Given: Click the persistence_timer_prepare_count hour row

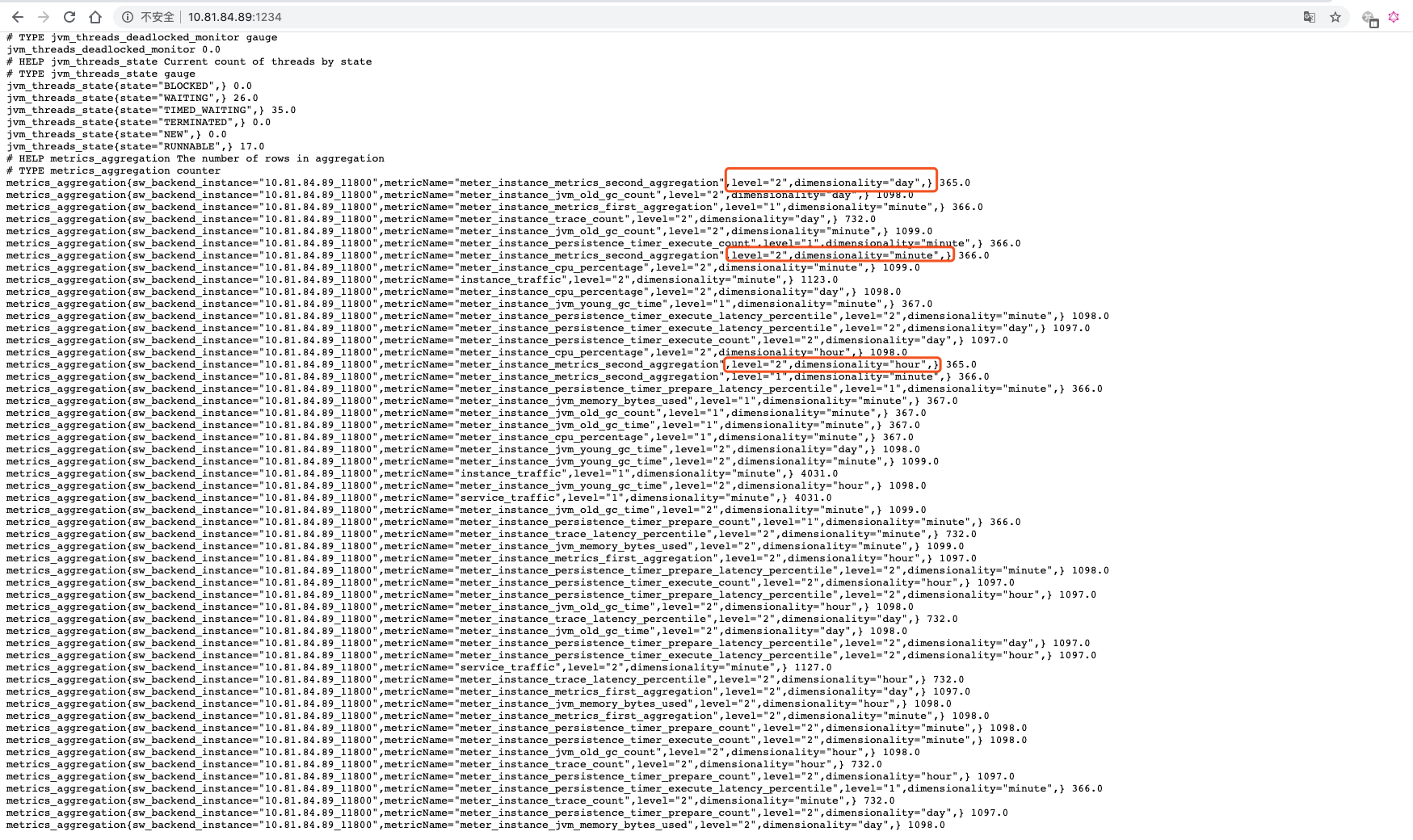Looking at the screenshot, I should pos(511,776).
